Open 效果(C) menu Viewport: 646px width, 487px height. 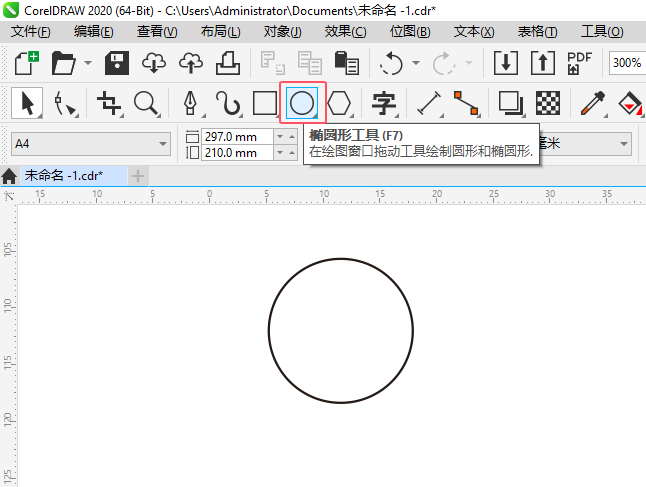345,32
